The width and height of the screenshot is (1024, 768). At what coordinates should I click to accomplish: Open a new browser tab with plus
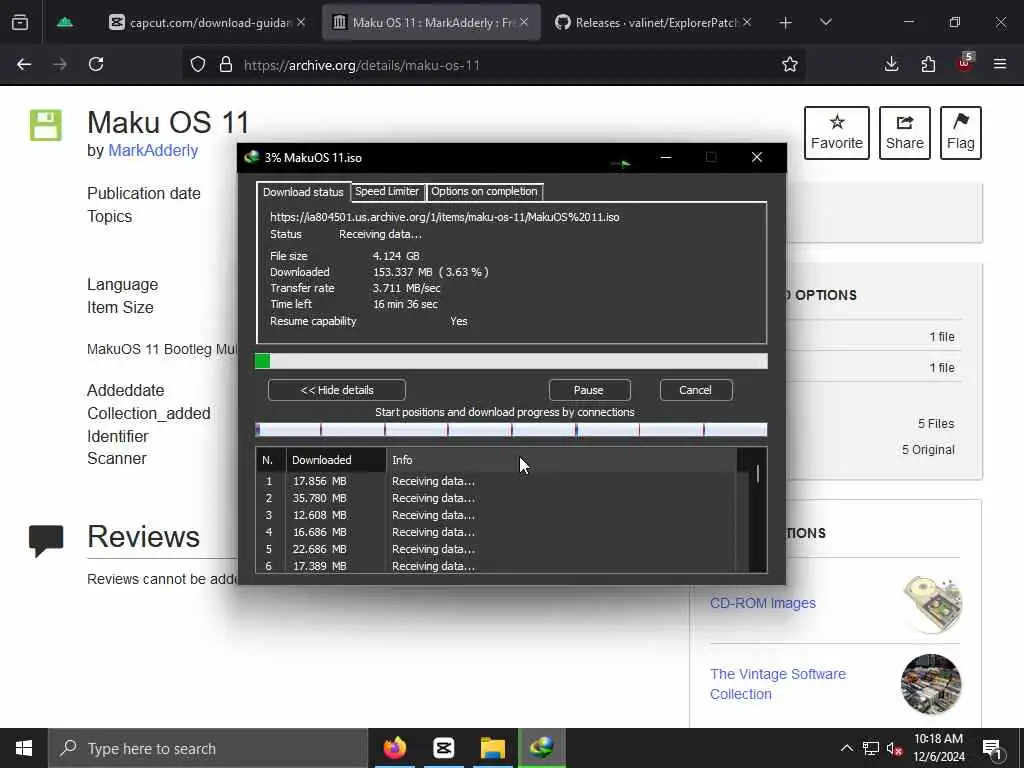786,23
